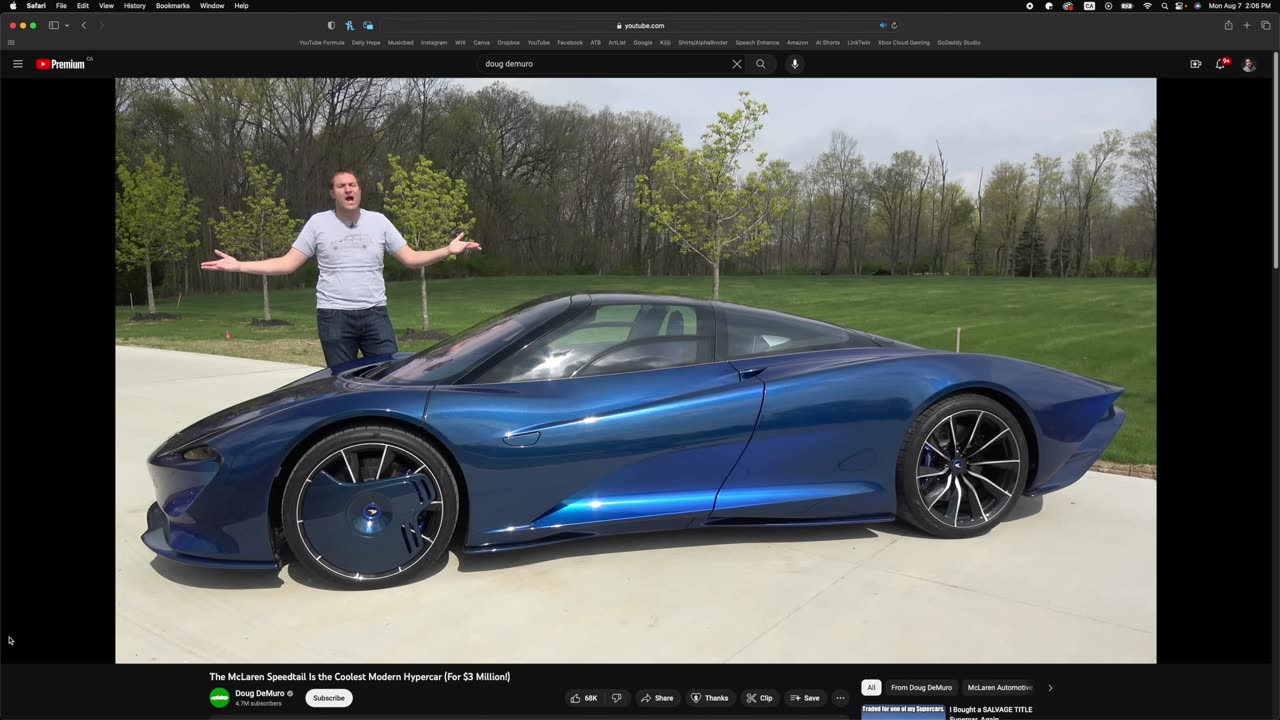Open Doug DeMuro channel name link

(x=260, y=693)
